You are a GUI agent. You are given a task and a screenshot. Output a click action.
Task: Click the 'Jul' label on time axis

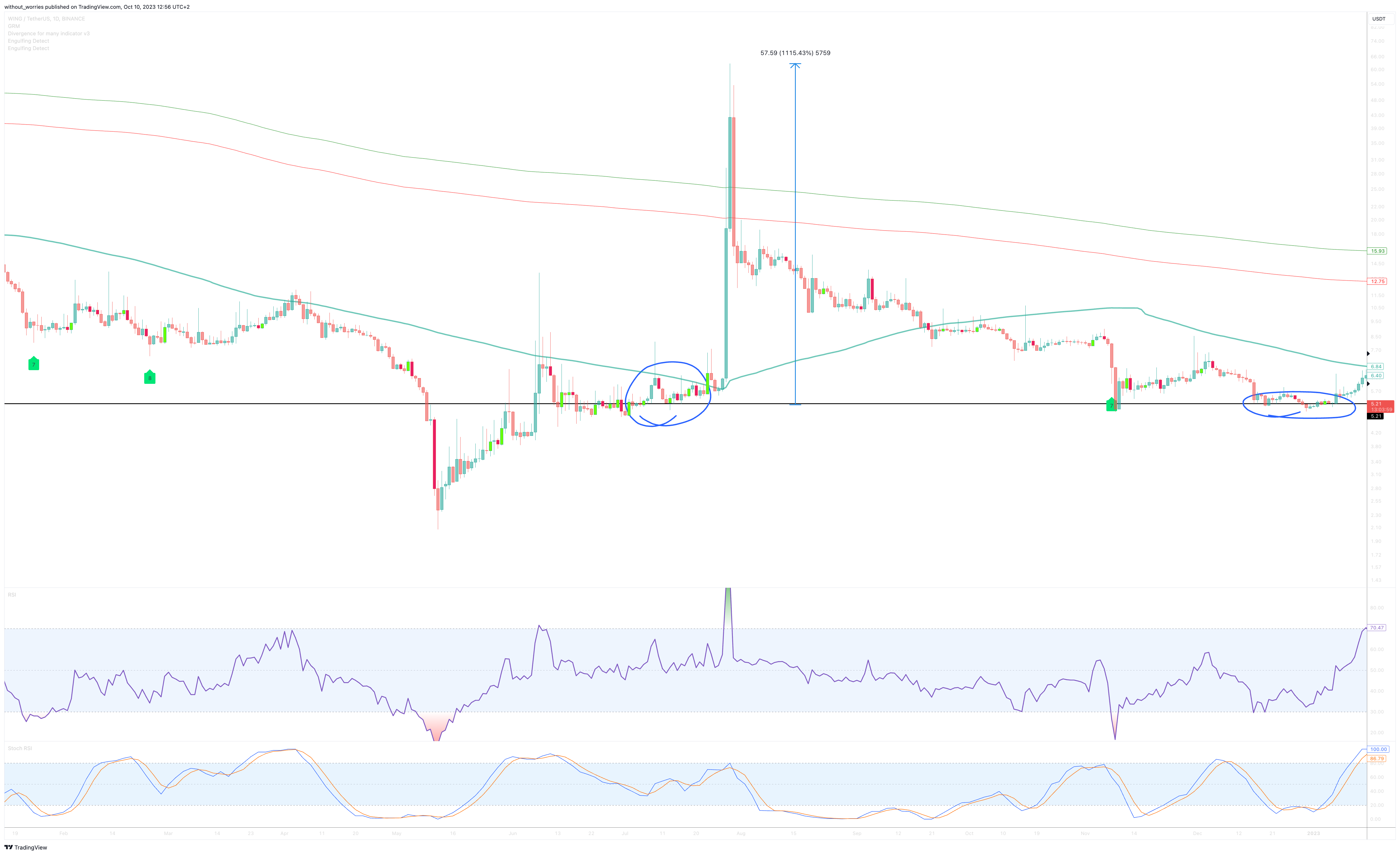(x=625, y=833)
